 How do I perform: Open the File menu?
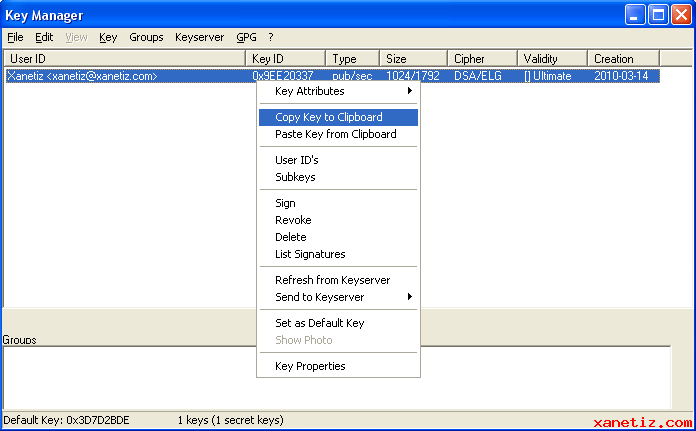pos(15,37)
